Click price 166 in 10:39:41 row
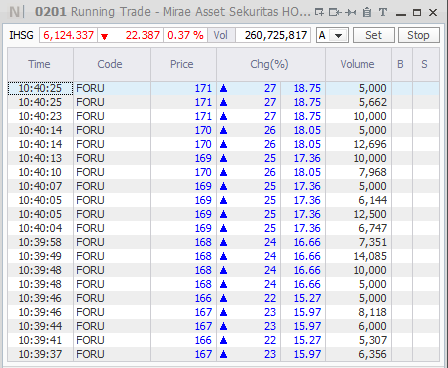This screenshot has width=448, height=368. [x=203, y=340]
